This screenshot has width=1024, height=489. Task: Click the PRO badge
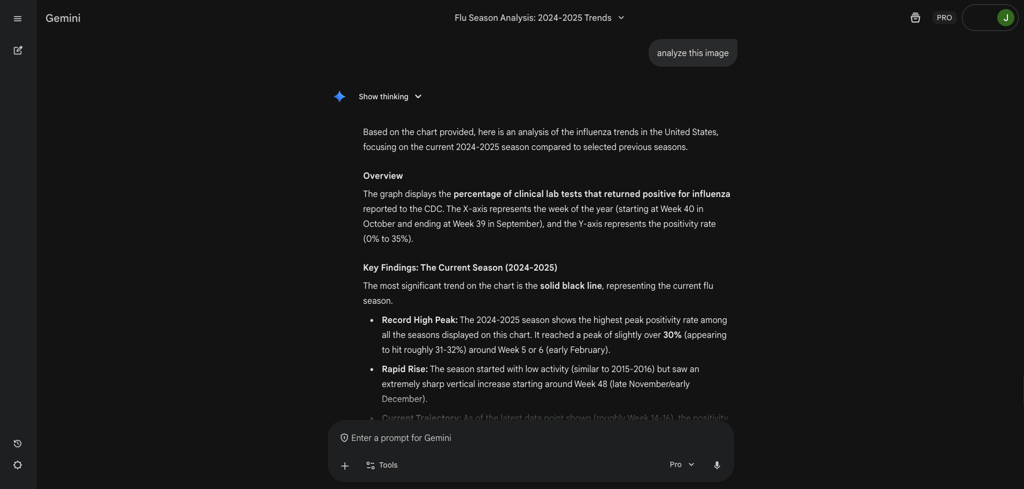pyautogui.click(x=944, y=18)
